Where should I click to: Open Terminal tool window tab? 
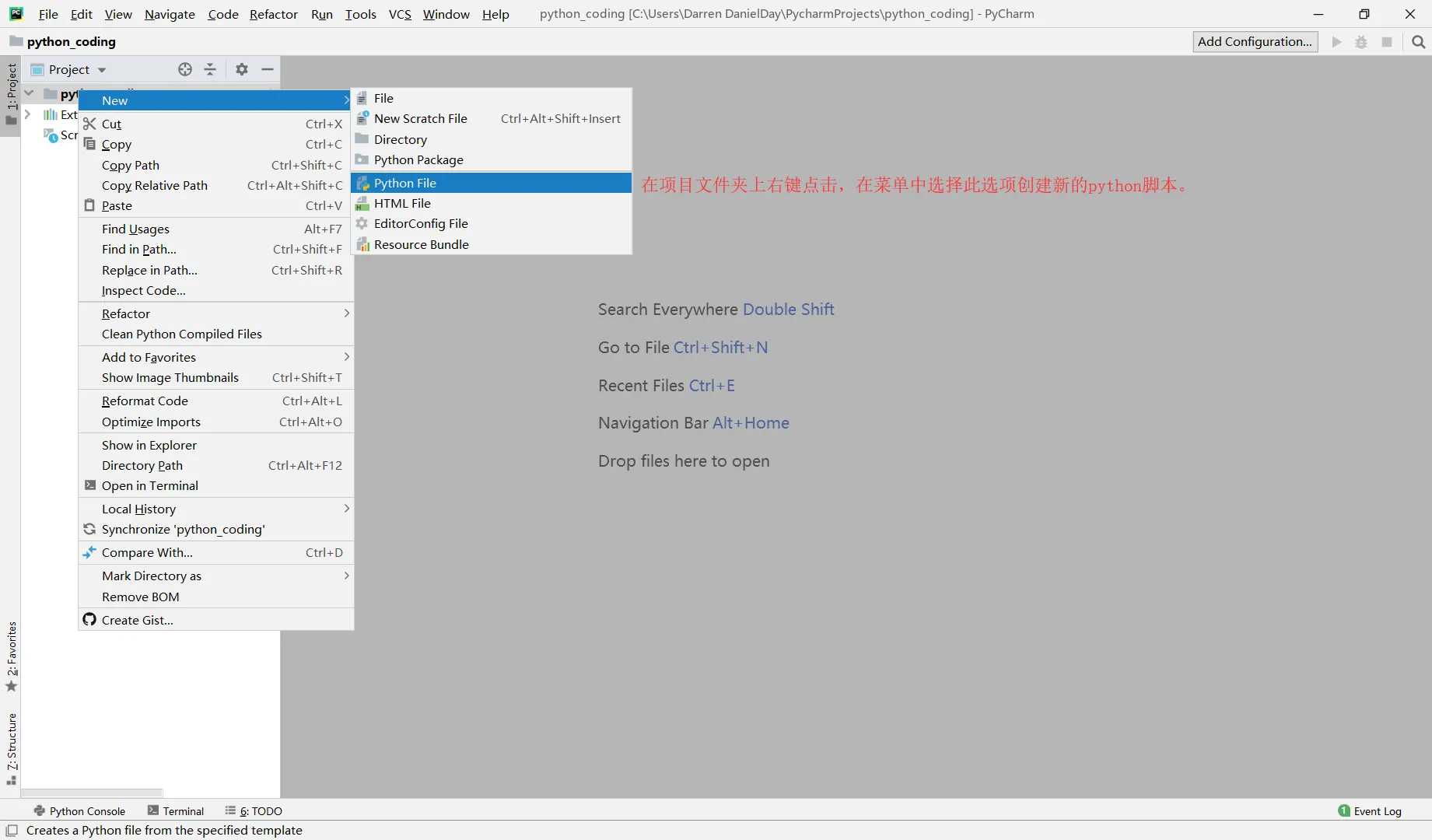click(x=176, y=810)
